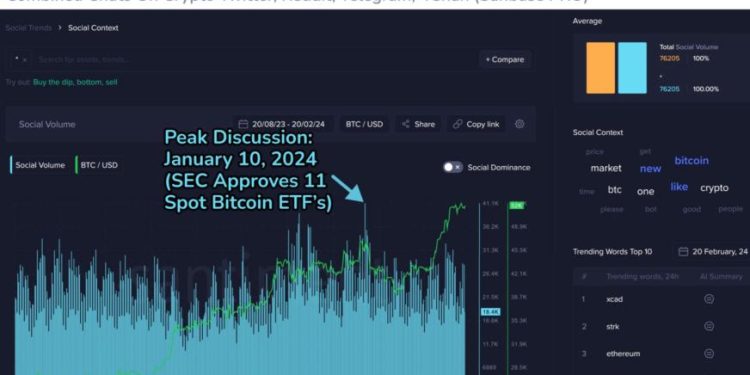
Task: Click the Social Volume panel title
Action: pos(47,124)
